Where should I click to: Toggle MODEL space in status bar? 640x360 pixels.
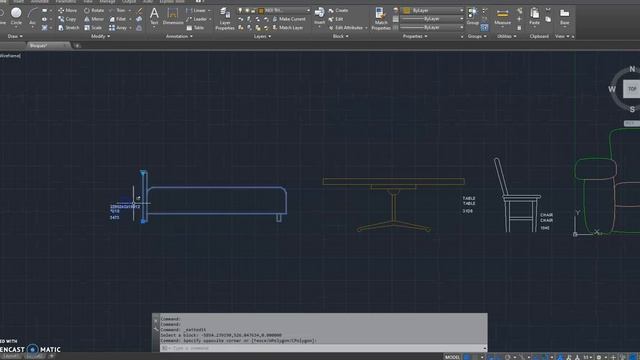452,357
